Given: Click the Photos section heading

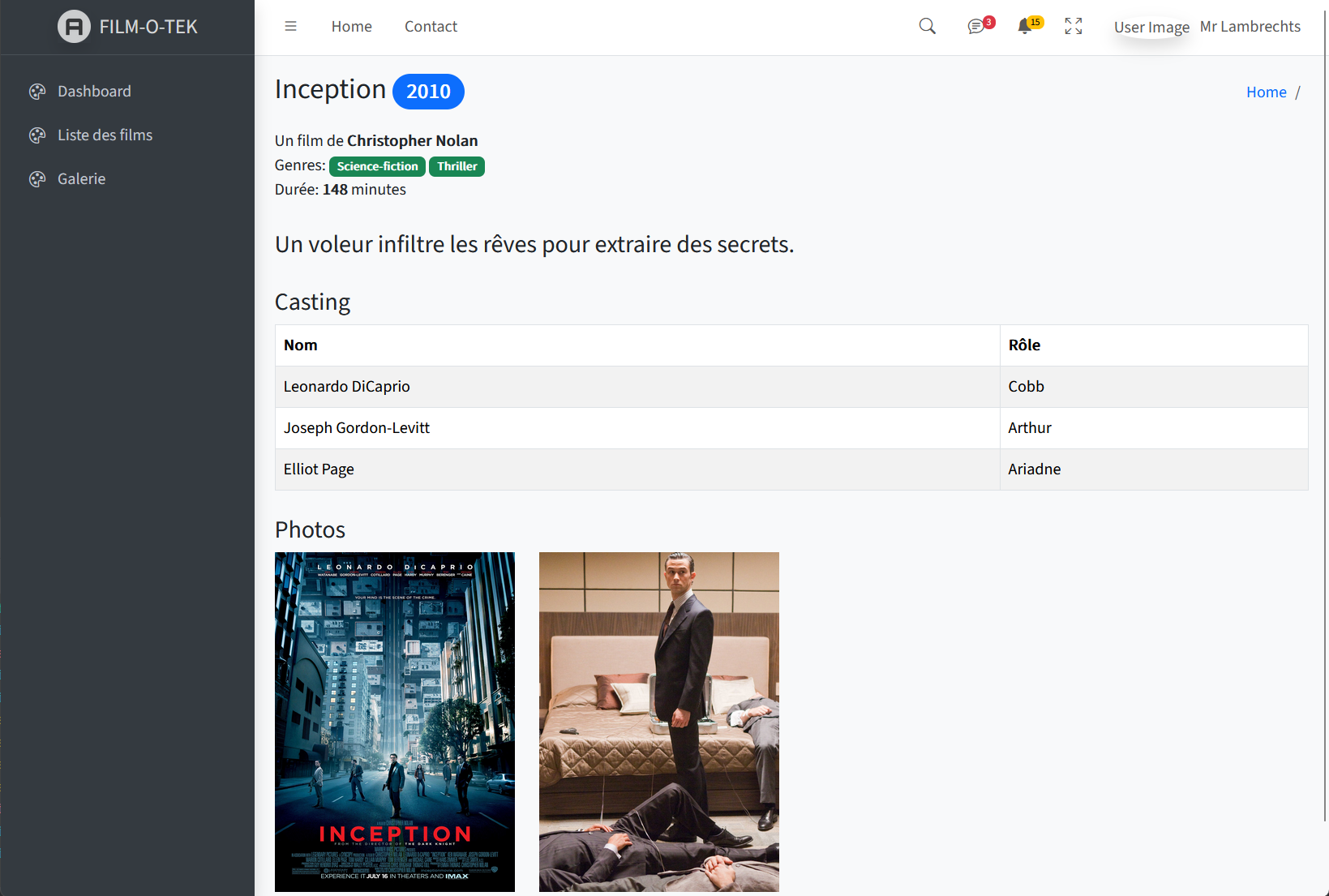Looking at the screenshot, I should tap(310, 530).
